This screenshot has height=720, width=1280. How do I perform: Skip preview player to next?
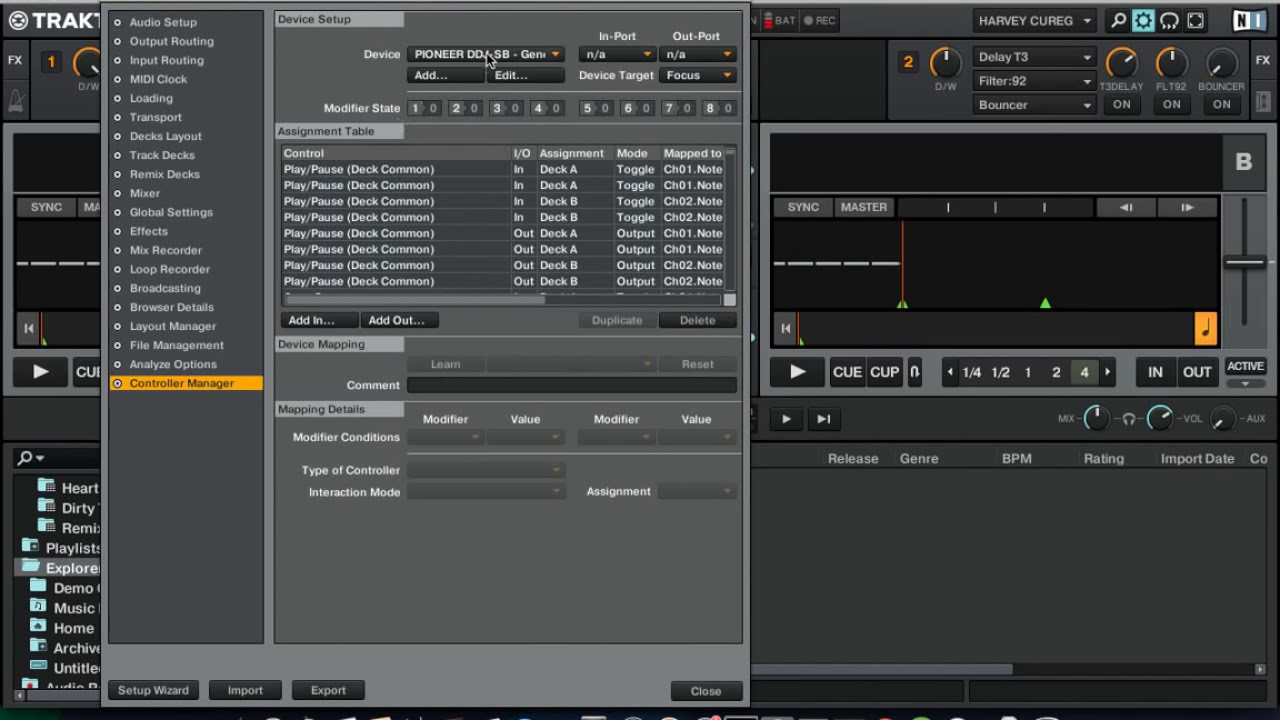click(x=823, y=419)
